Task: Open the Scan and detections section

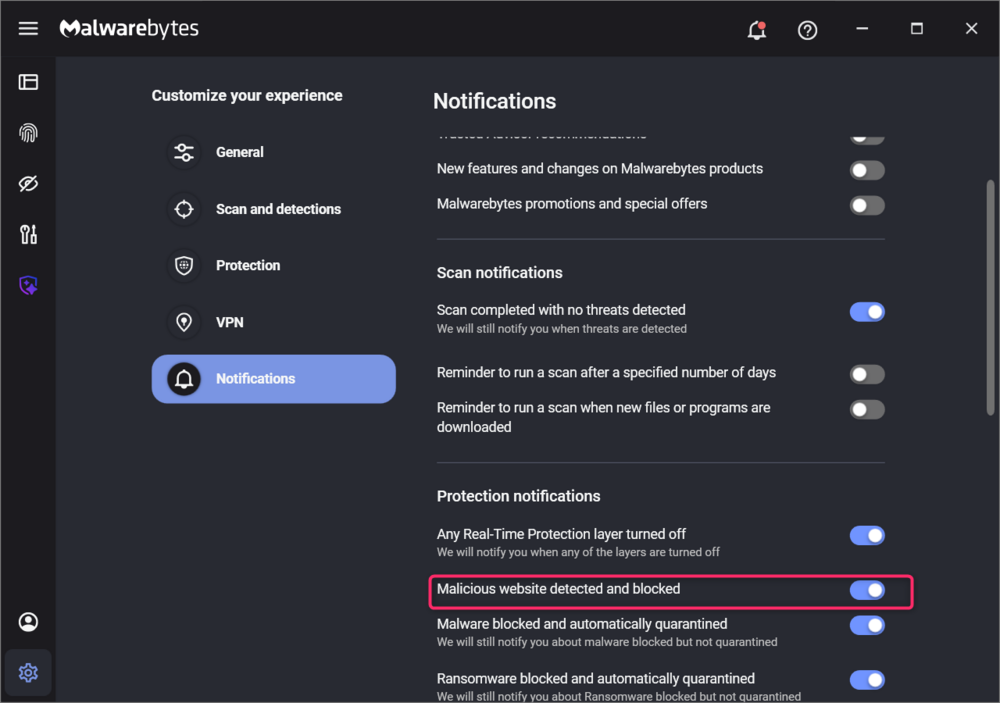Action: (x=274, y=209)
